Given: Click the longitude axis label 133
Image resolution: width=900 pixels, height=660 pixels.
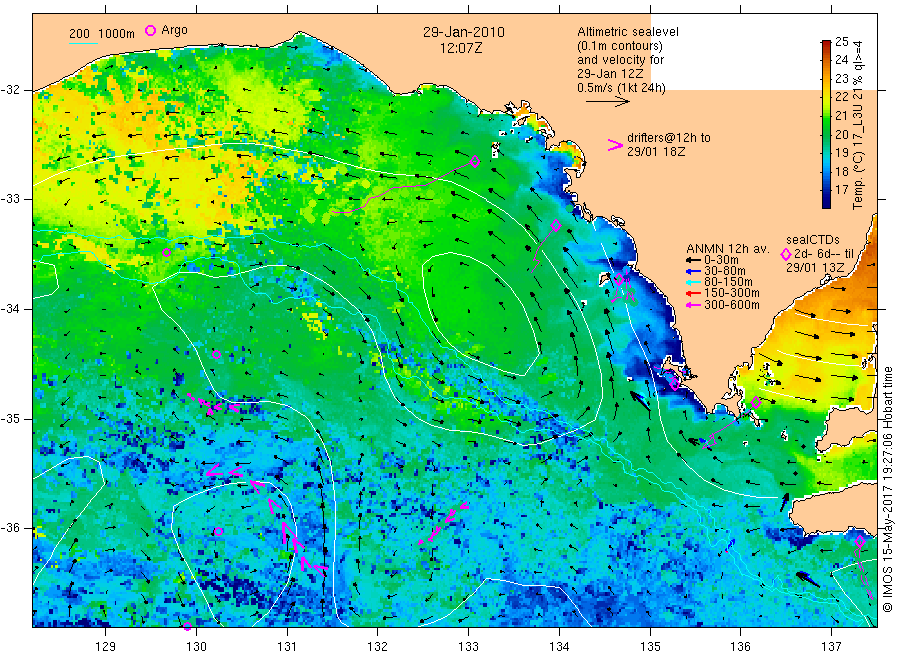Looking at the screenshot, I should 468,647.
